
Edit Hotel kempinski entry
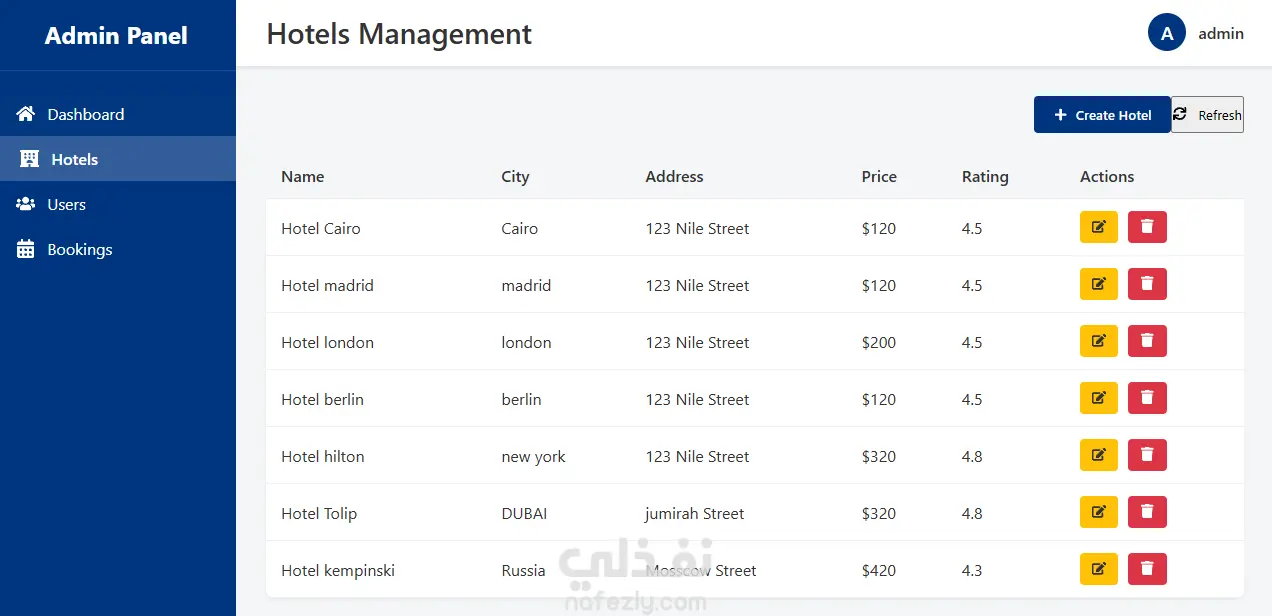[x=1098, y=569]
